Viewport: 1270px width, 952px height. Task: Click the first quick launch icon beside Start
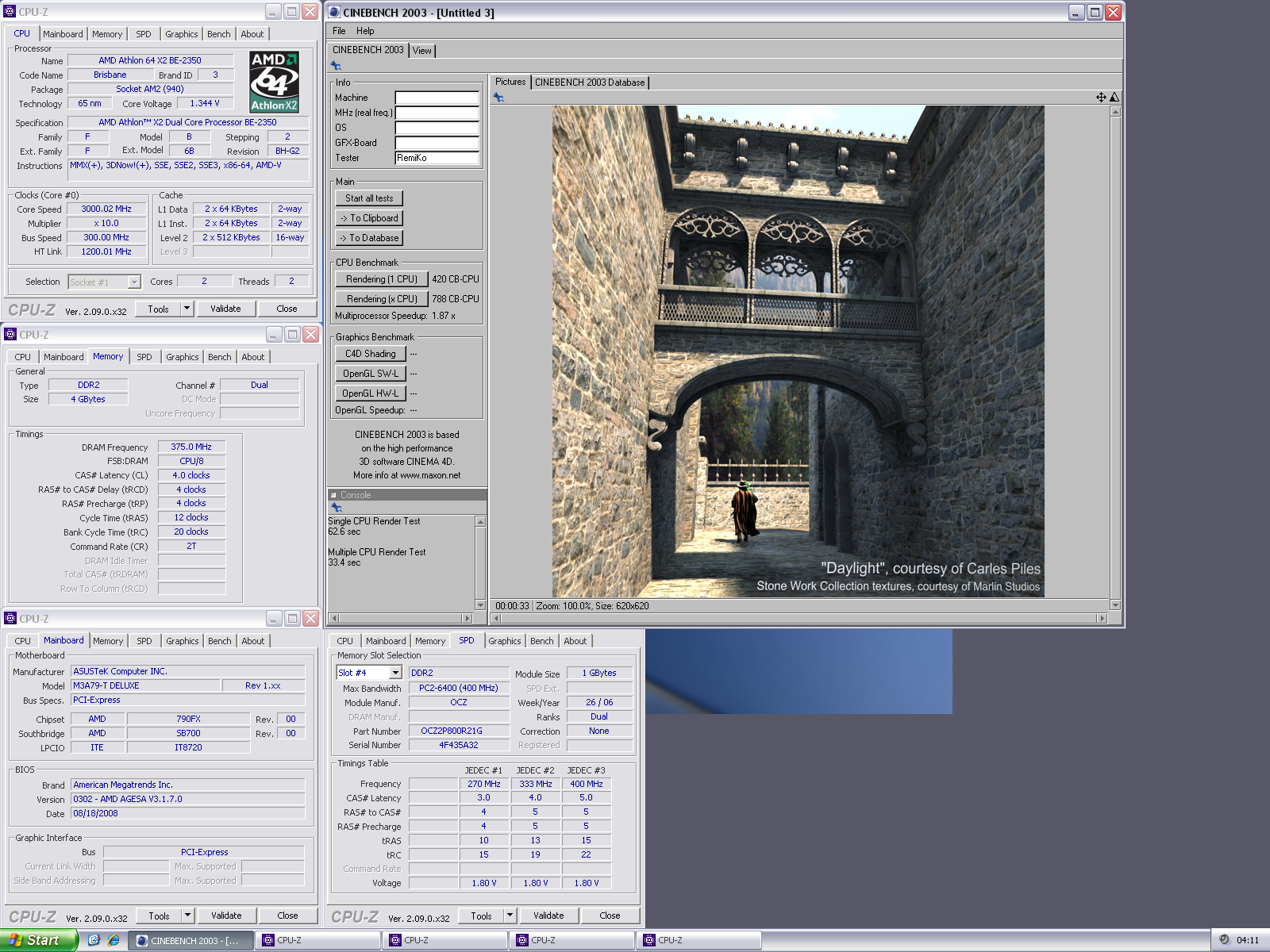pos(94,940)
